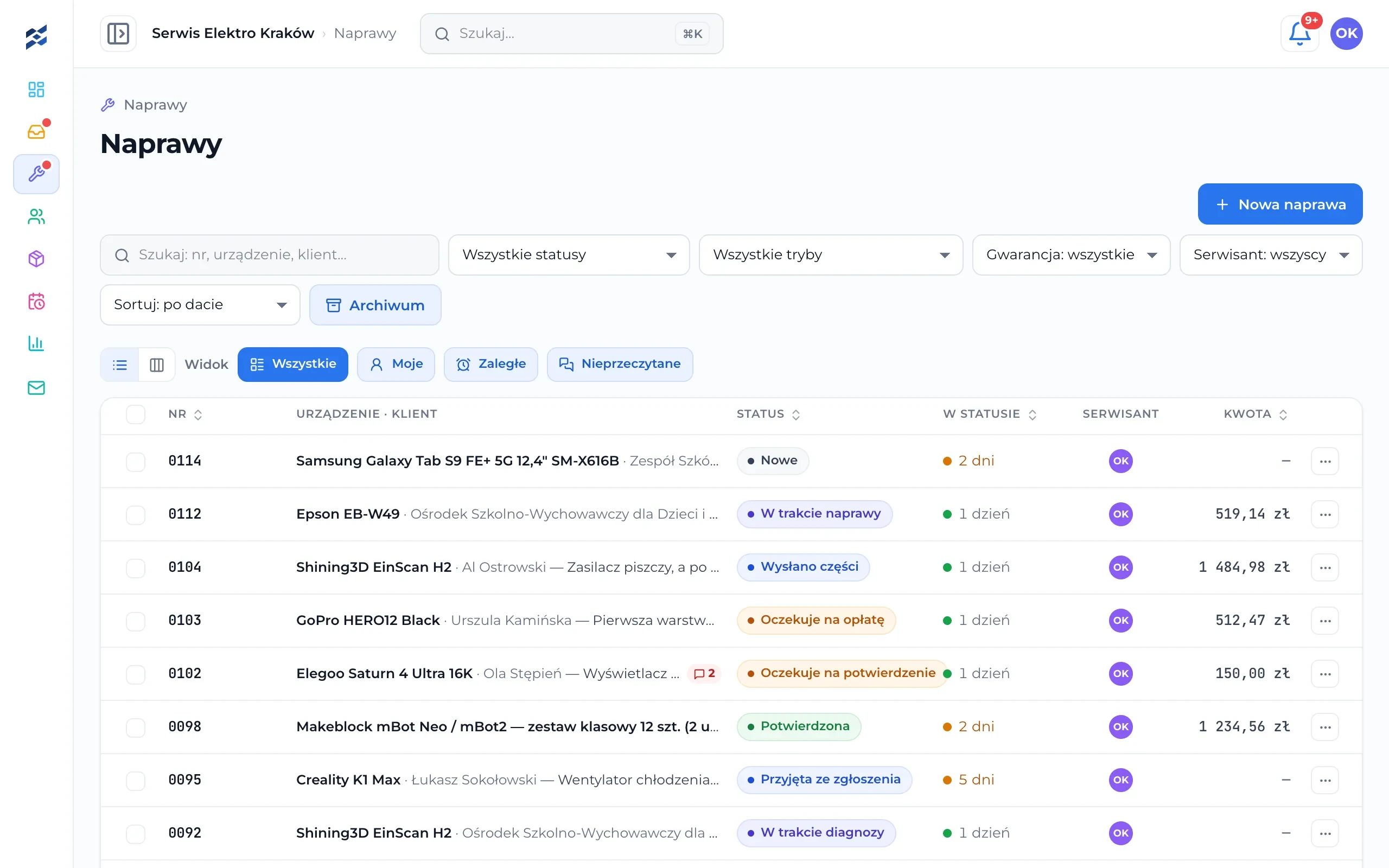The image size is (1389, 868).
Task: Expand the Sortuj: po dacie dropdown
Action: pyautogui.click(x=200, y=305)
